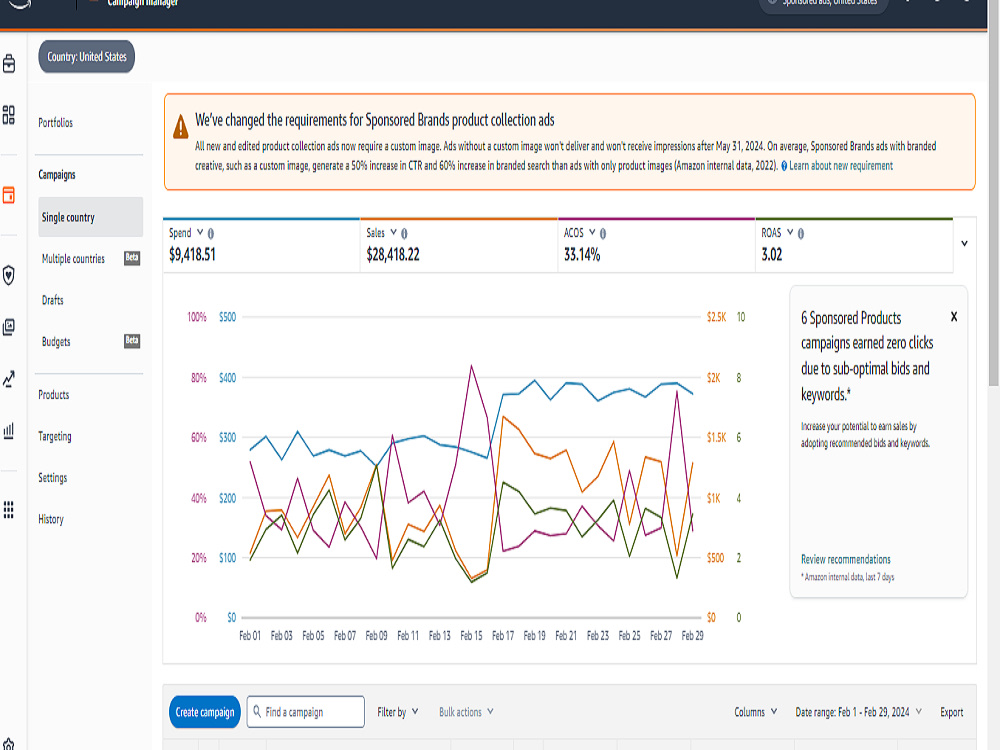Open the Date range Feb 1 - Feb 29 picker

point(858,712)
